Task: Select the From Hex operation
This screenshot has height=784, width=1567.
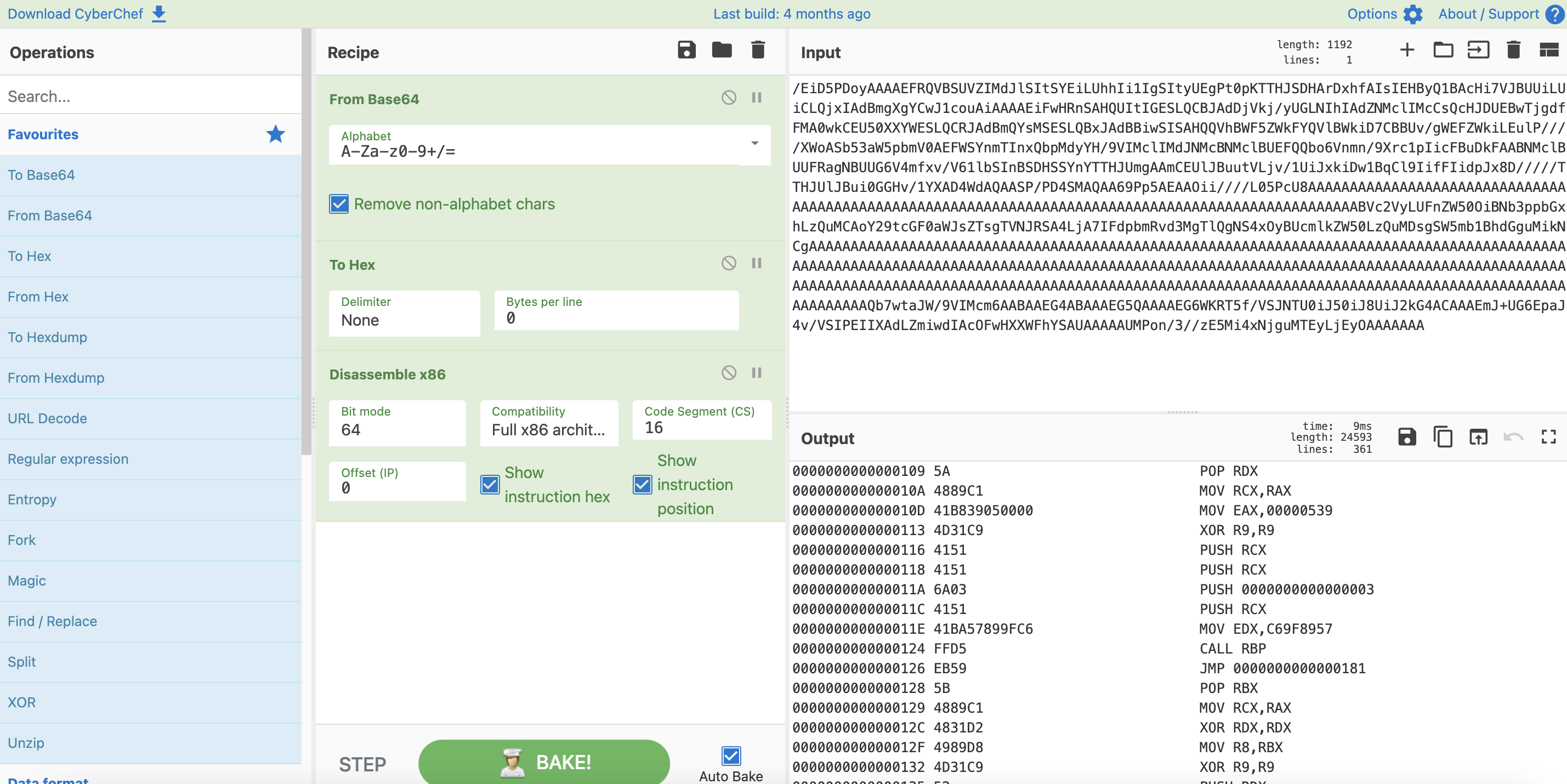Action: (151, 297)
